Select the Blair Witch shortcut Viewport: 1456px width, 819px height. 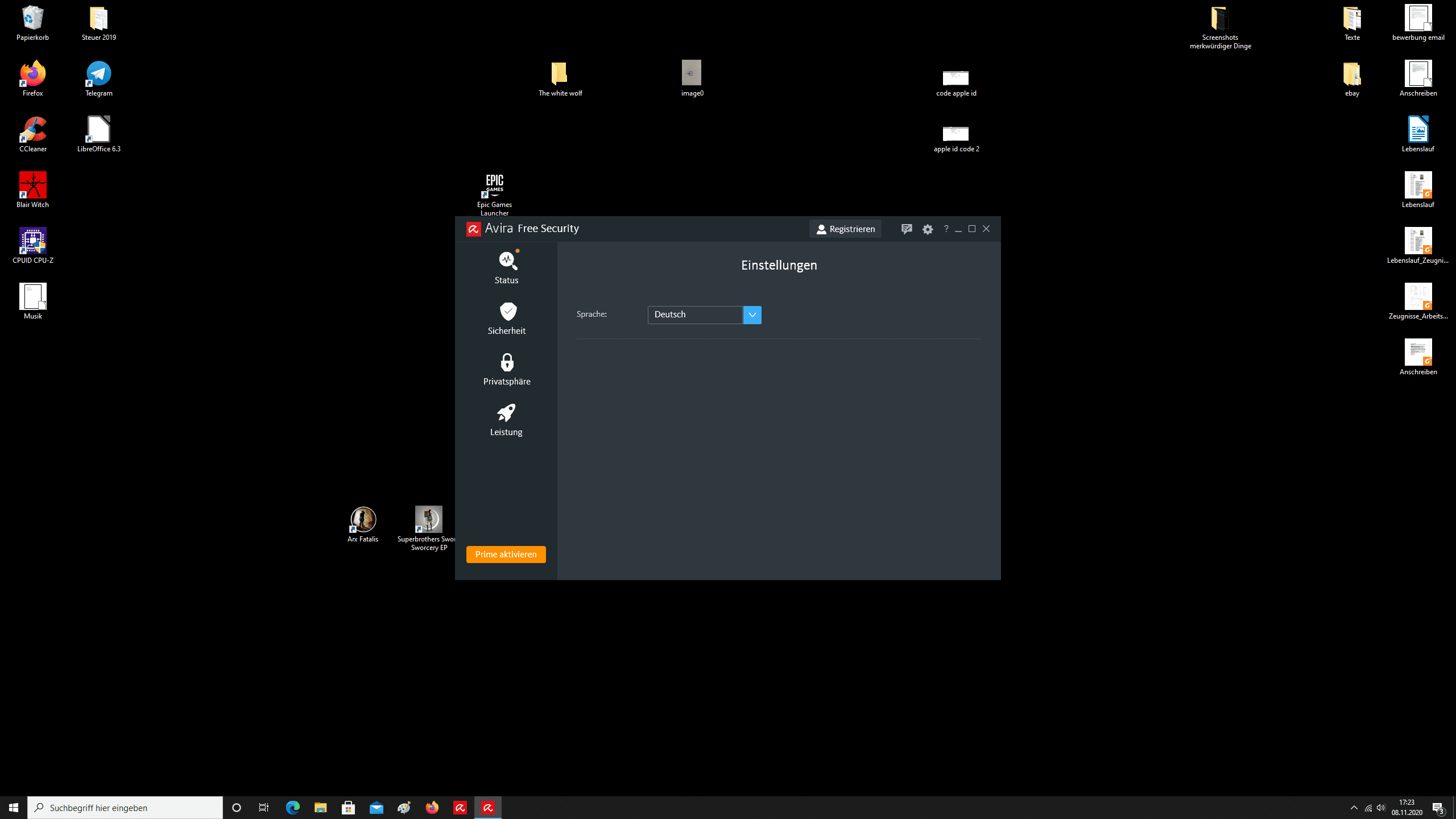click(32, 191)
